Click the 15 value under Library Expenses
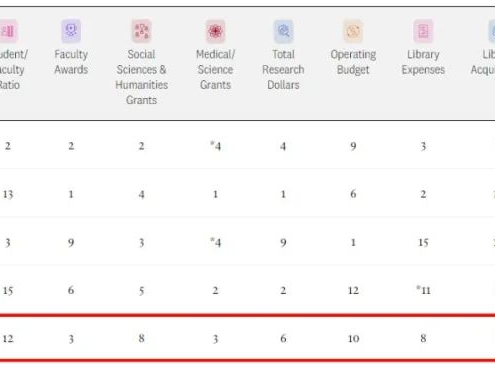 click(423, 242)
